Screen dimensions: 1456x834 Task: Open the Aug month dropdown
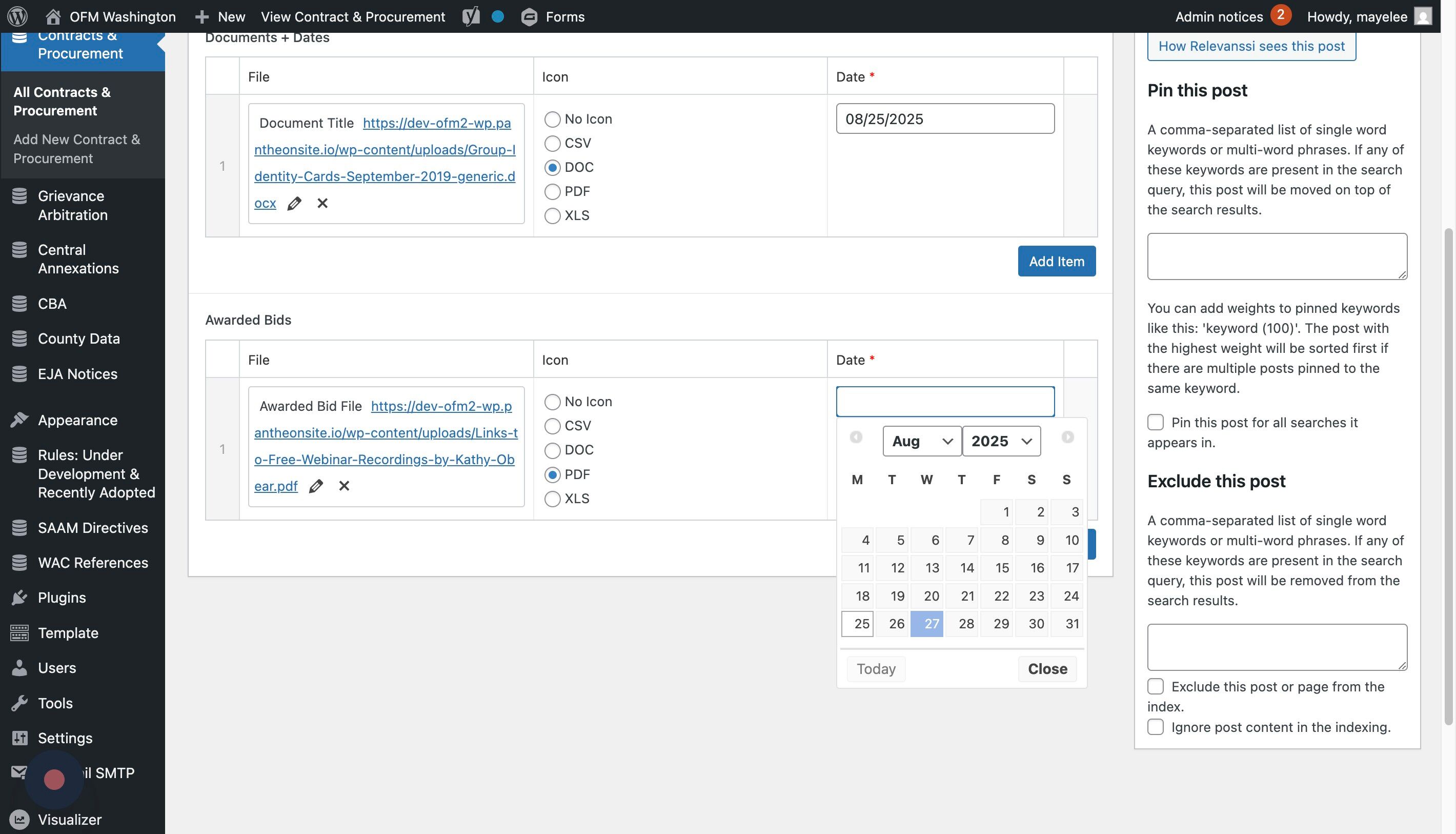pos(921,441)
